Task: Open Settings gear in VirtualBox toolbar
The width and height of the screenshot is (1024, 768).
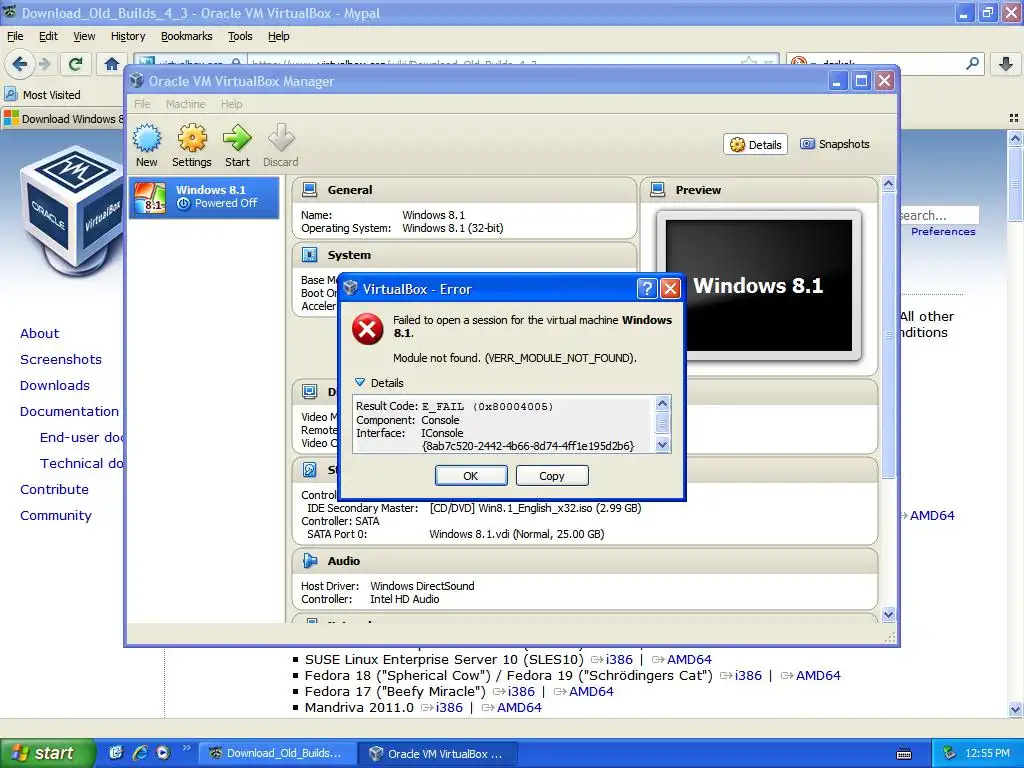Action: click(x=192, y=138)
